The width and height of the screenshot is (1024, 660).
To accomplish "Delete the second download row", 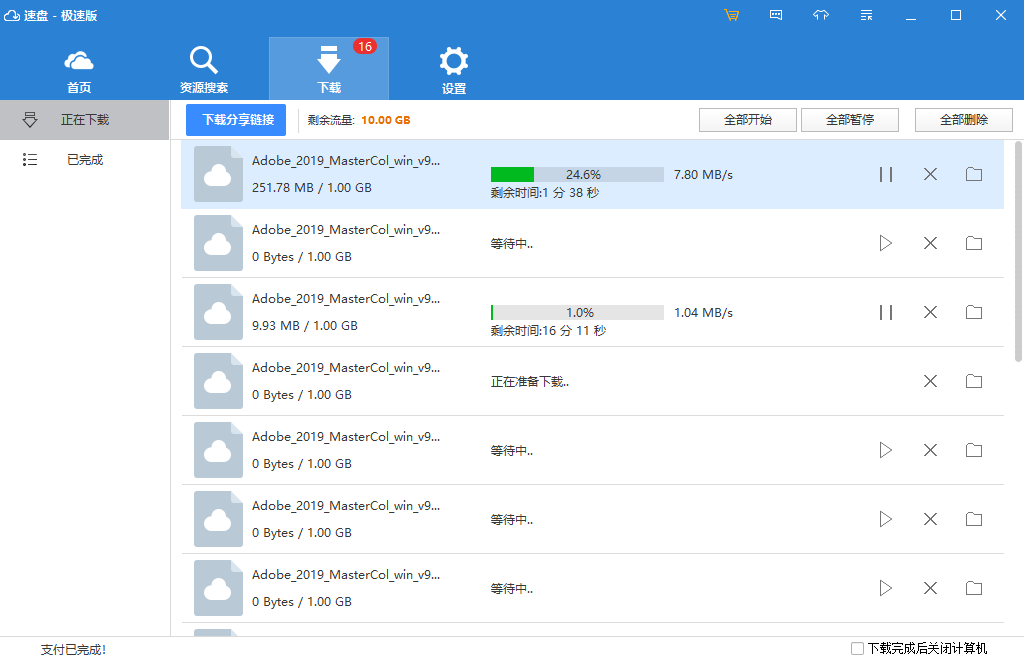I will (x=931, y=244).
